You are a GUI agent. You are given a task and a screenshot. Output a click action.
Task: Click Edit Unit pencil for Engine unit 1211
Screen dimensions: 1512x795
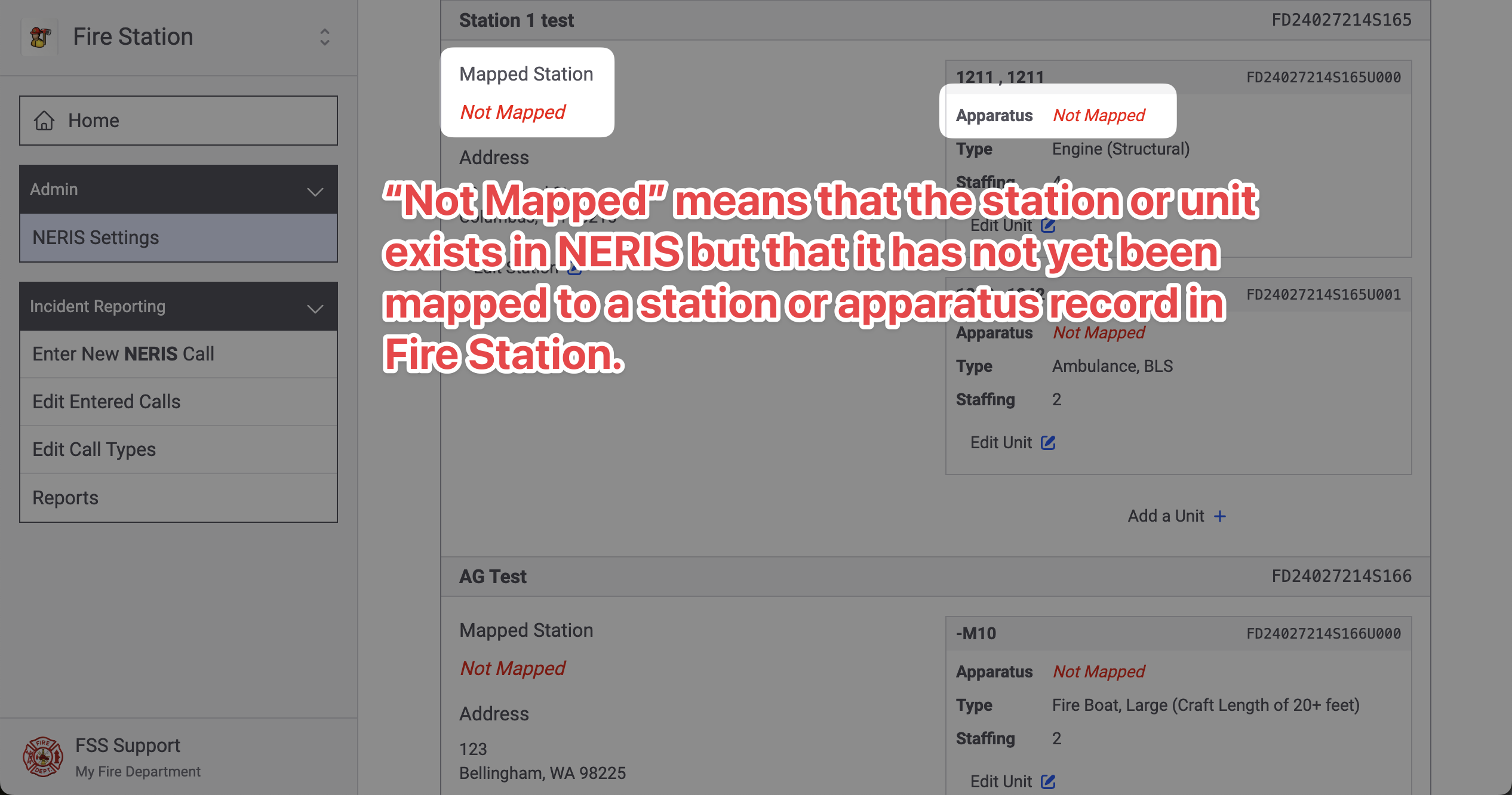click(1048, 226)
